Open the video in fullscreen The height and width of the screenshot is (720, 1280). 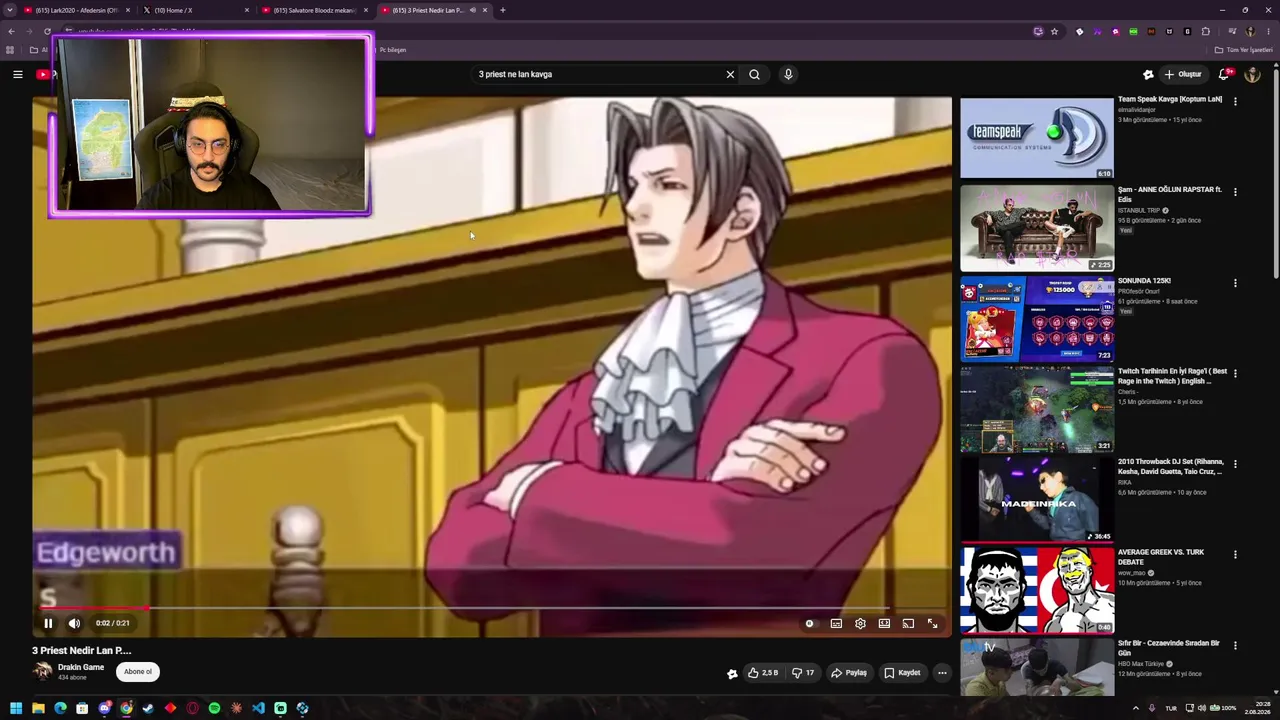[932, 624]
